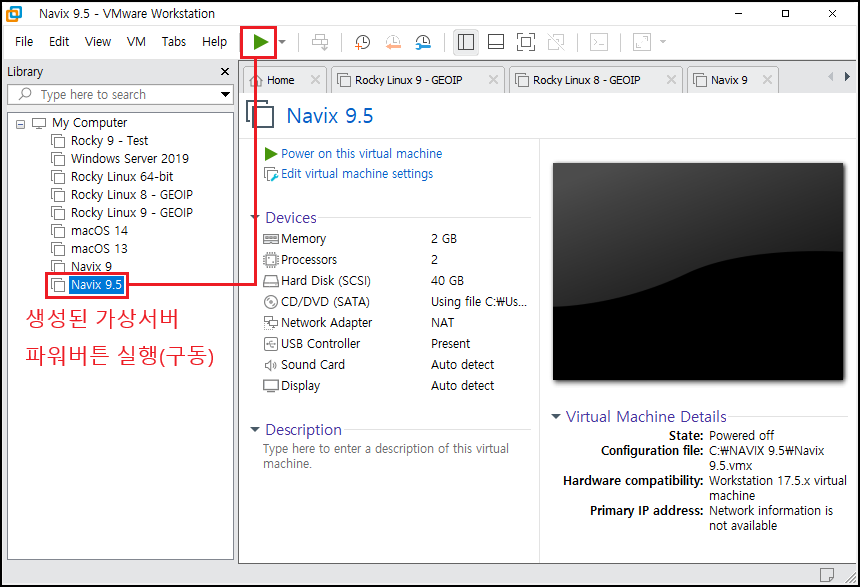Open the Help menu

[x=214, y=42]
